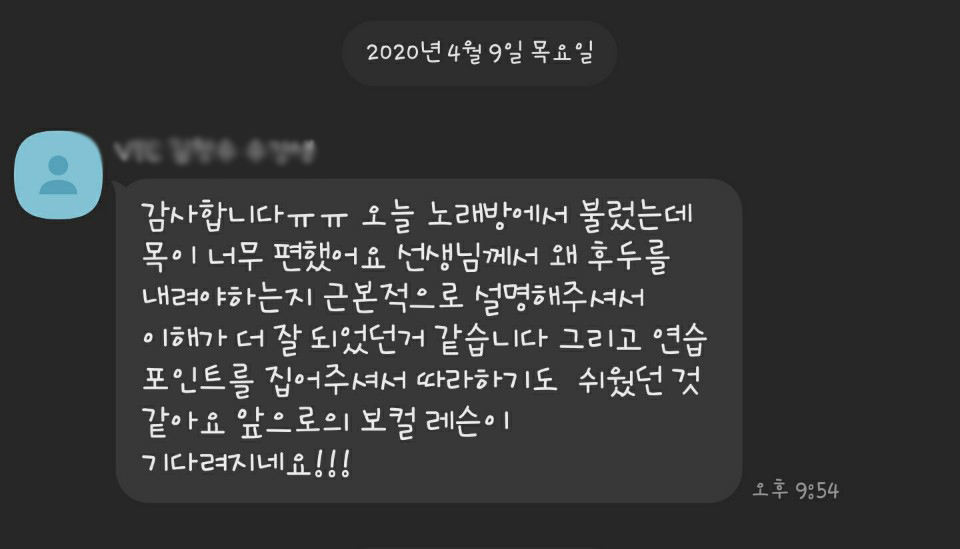
Task: Tap the word 따라하기도 in the message
Action: point(487,380)
